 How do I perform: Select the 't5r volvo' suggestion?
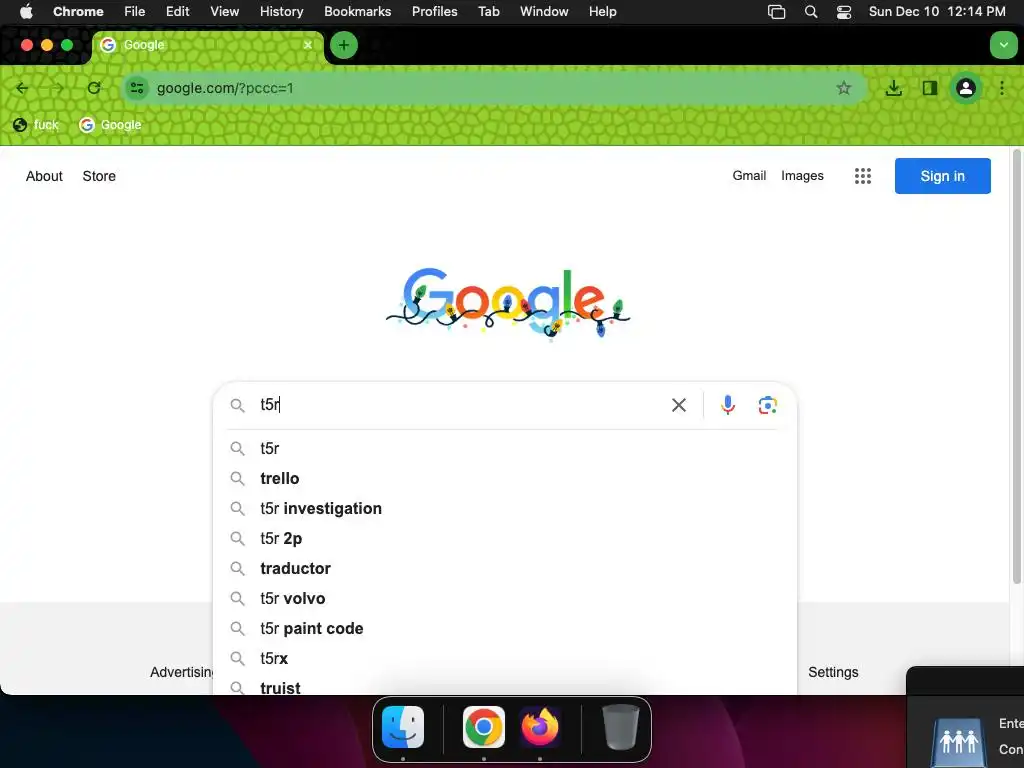coord(505,598)
